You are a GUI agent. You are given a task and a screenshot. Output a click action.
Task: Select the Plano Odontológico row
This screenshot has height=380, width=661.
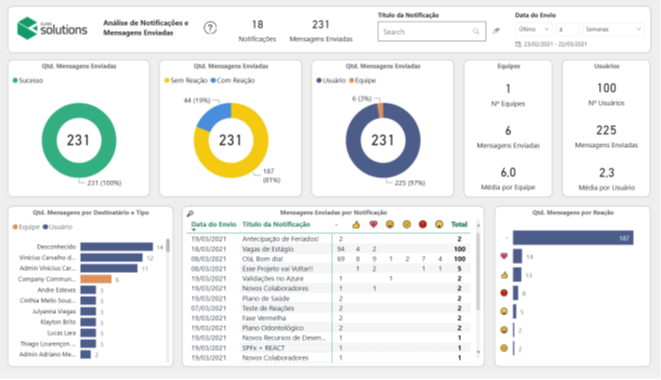tap(329, 328)
